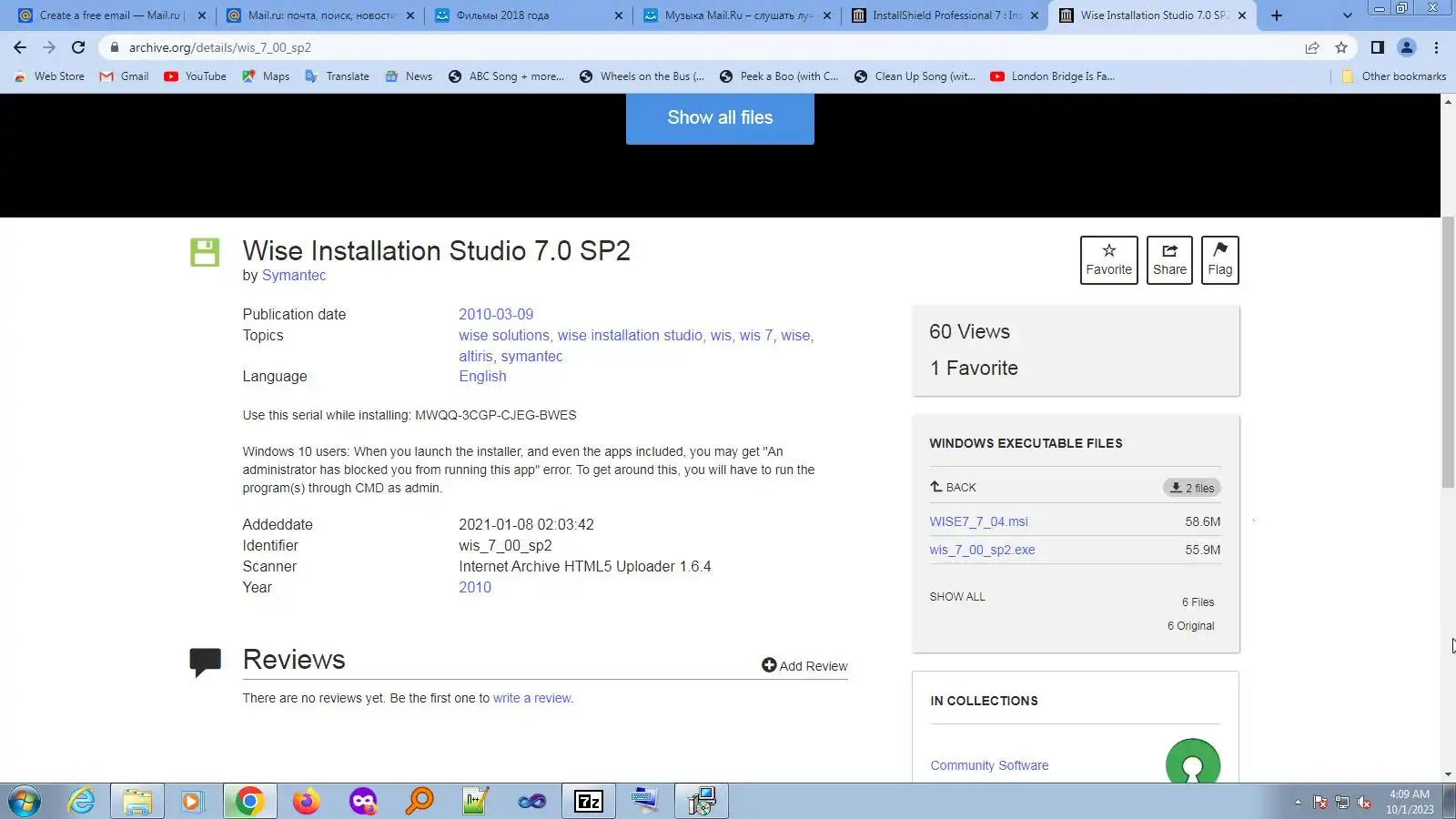This screenshot has height=819, width=1456.
Task: Open the Clean Up Song bookmark
Action: [x=915, y=76]
